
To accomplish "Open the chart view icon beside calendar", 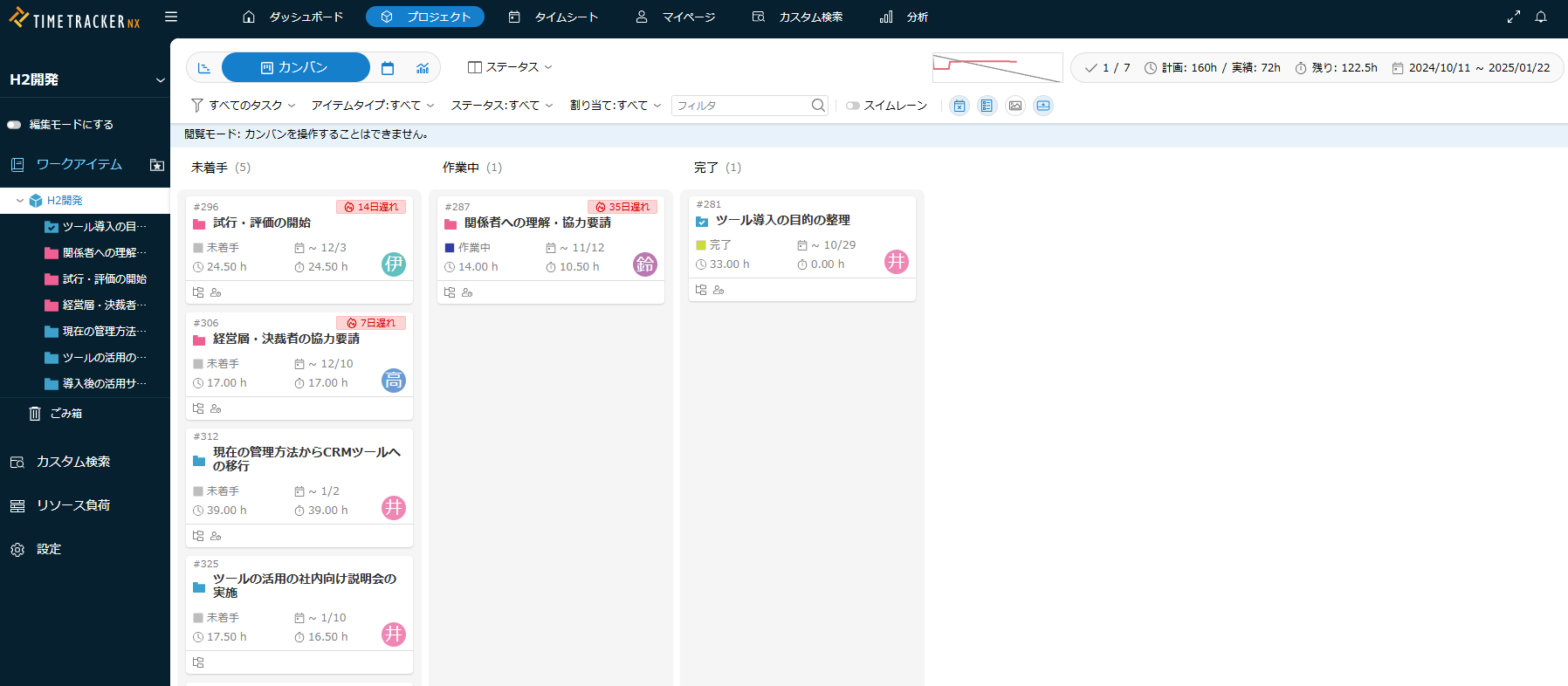I will (423, 68).
